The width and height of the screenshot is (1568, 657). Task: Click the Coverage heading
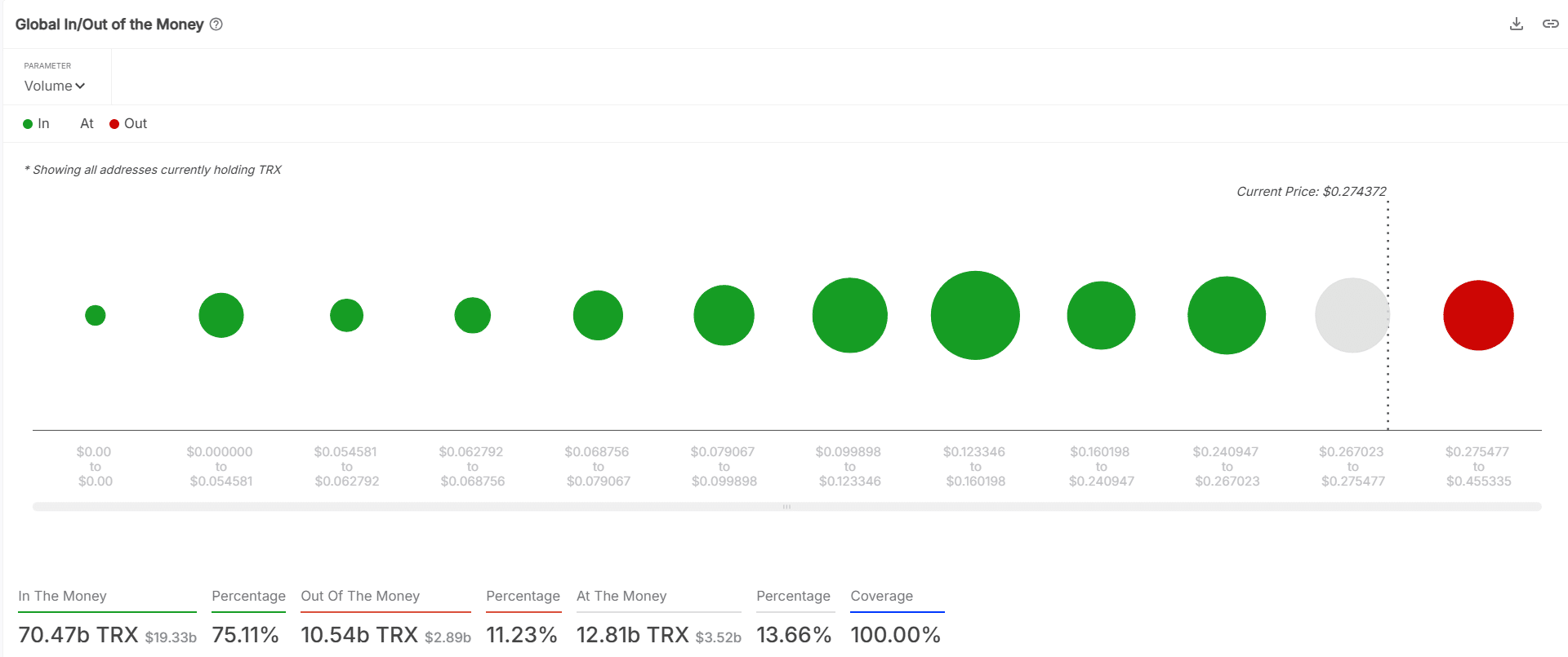pos(882,597)
